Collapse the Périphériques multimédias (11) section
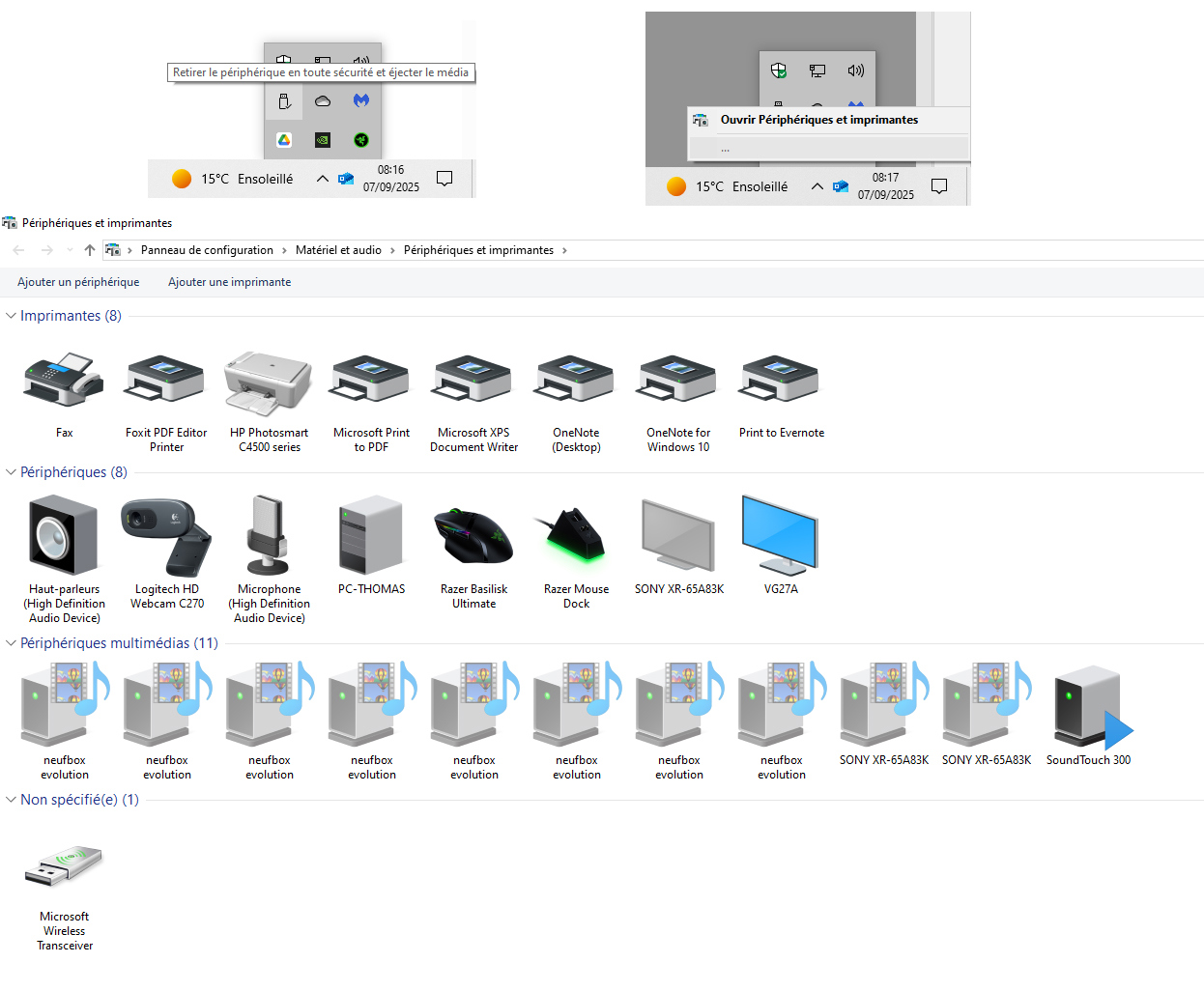This screenshot has height=991, width=1204. 12,643
